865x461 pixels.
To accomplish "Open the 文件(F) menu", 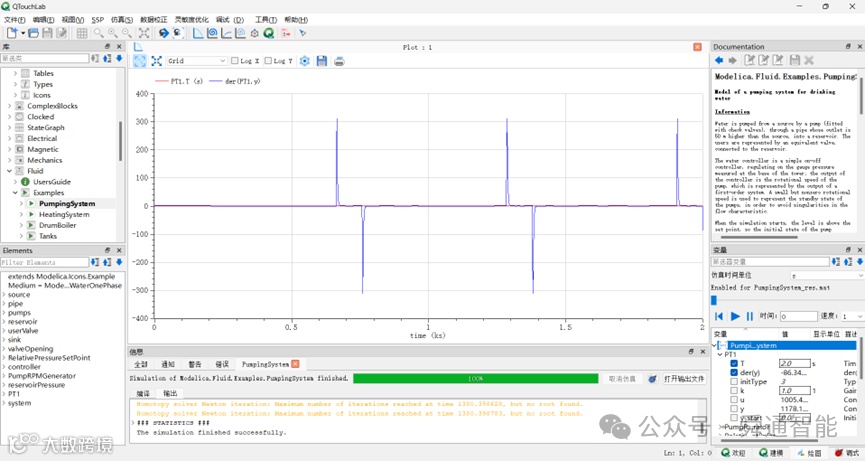I will point(14,19).
